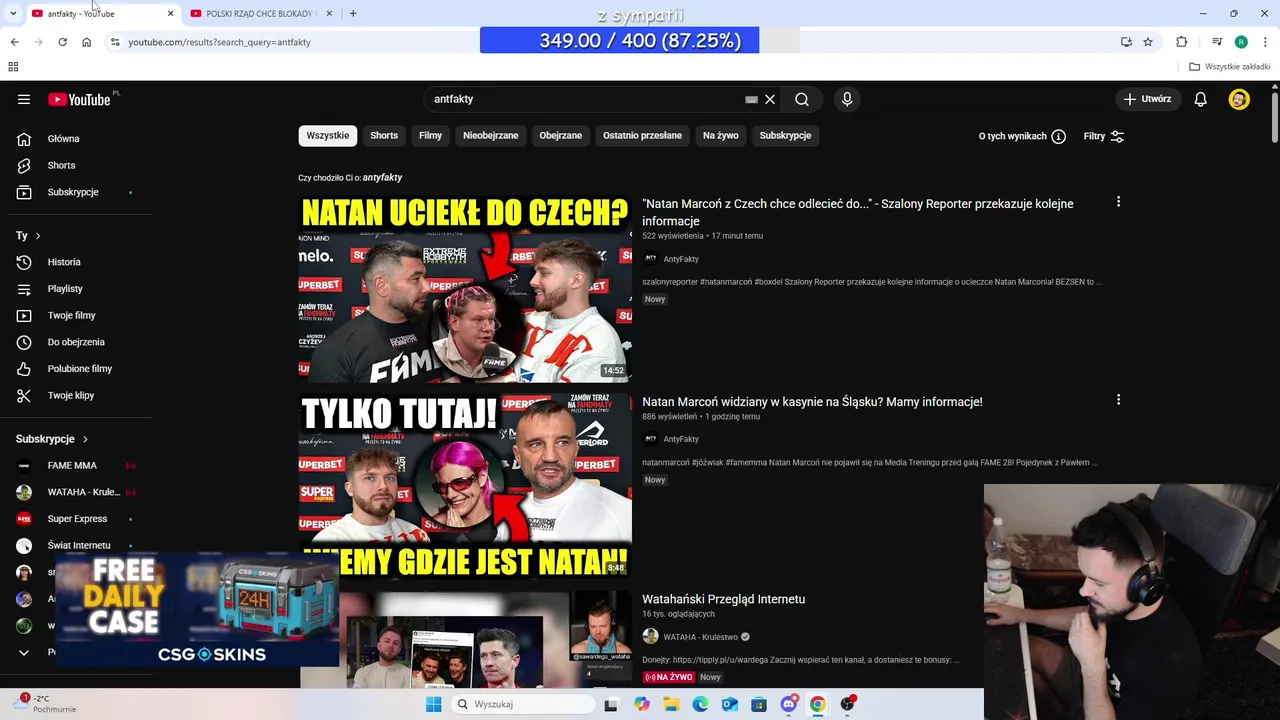1280x720 pixels.
Task: Open Chrome three-dot menu
Action: [x=1266, y=42]
